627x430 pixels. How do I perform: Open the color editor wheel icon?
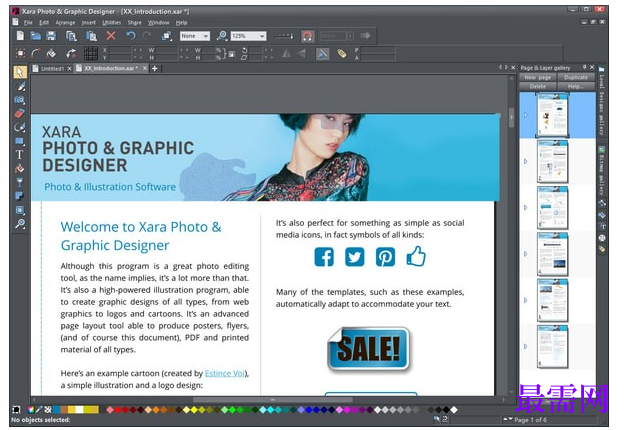[x=30, y=410]
